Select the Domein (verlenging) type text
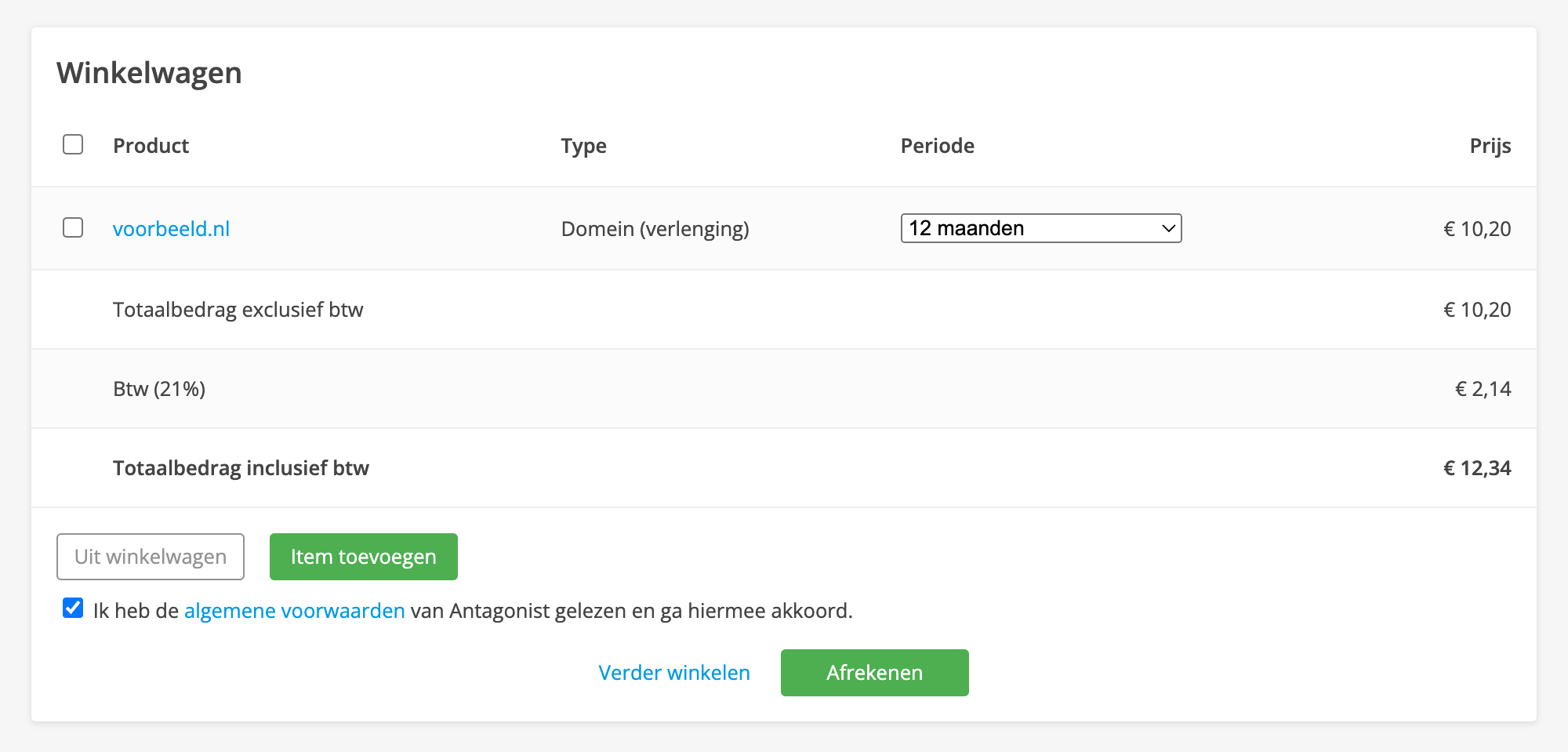Image resolution: width=1568 pixels, height=752 pixels. (655, 229)
